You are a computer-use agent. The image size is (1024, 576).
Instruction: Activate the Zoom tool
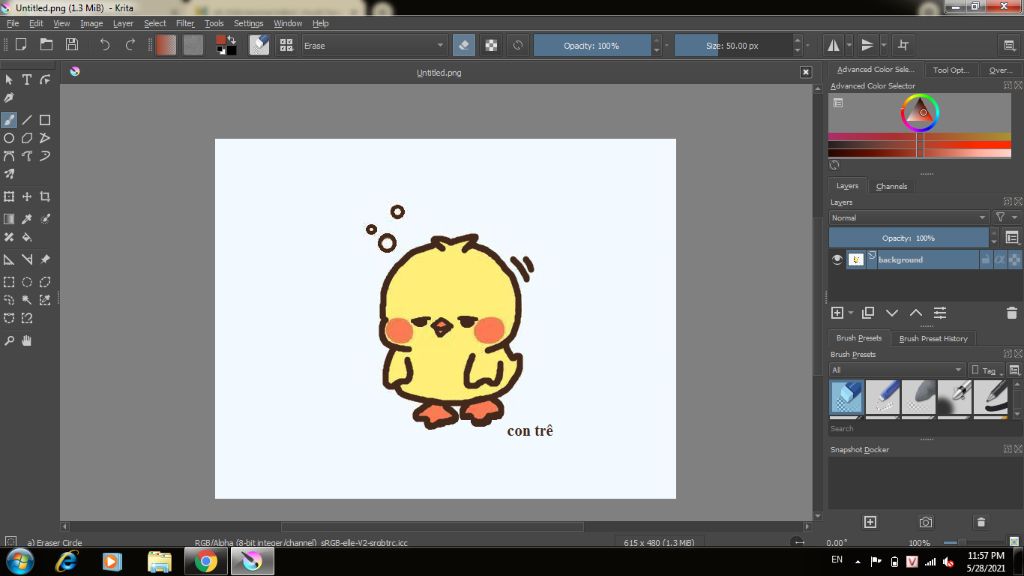tap(8, 341)
